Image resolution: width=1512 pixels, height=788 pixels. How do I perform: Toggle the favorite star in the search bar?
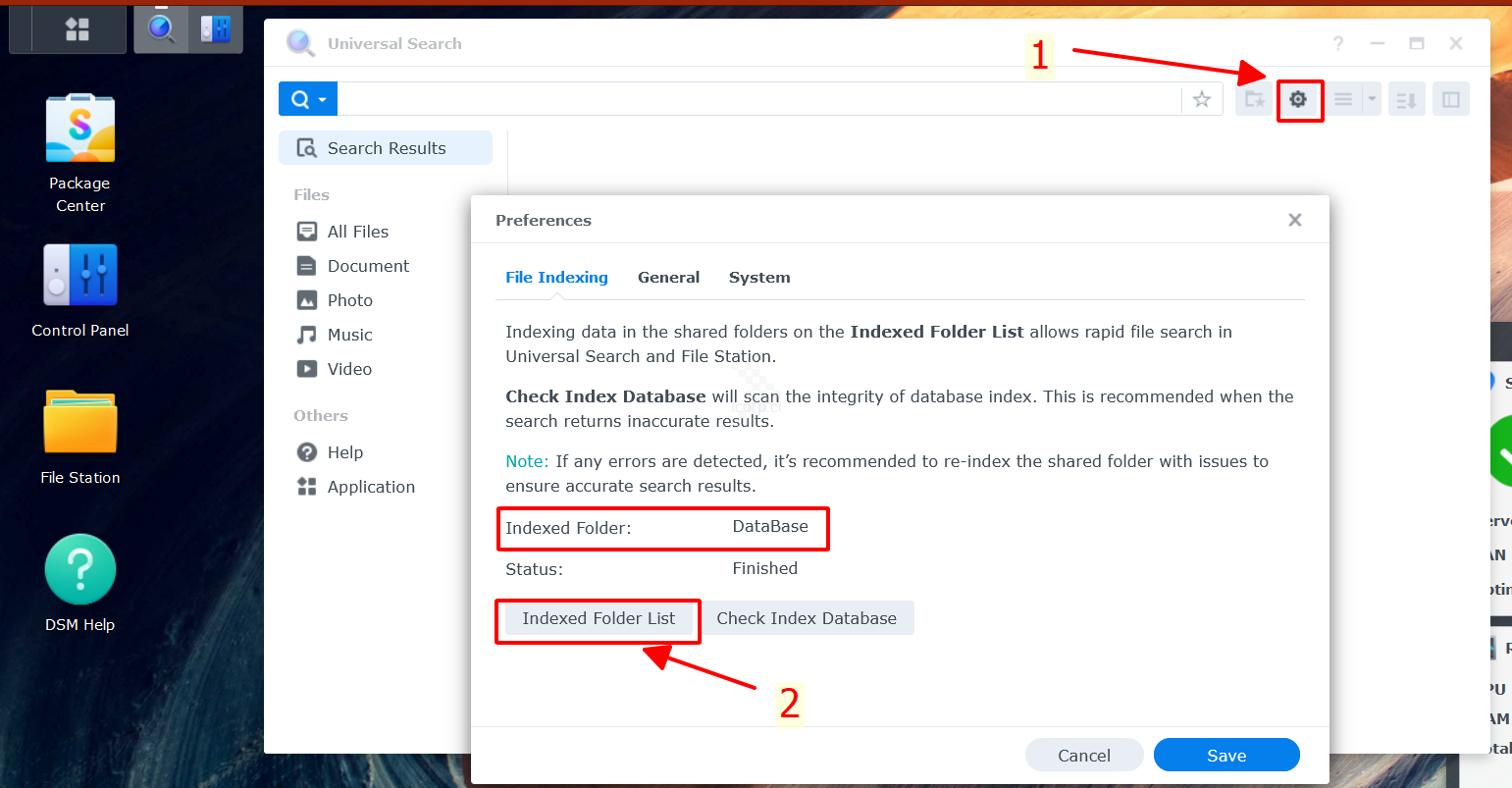point(1202,98)
